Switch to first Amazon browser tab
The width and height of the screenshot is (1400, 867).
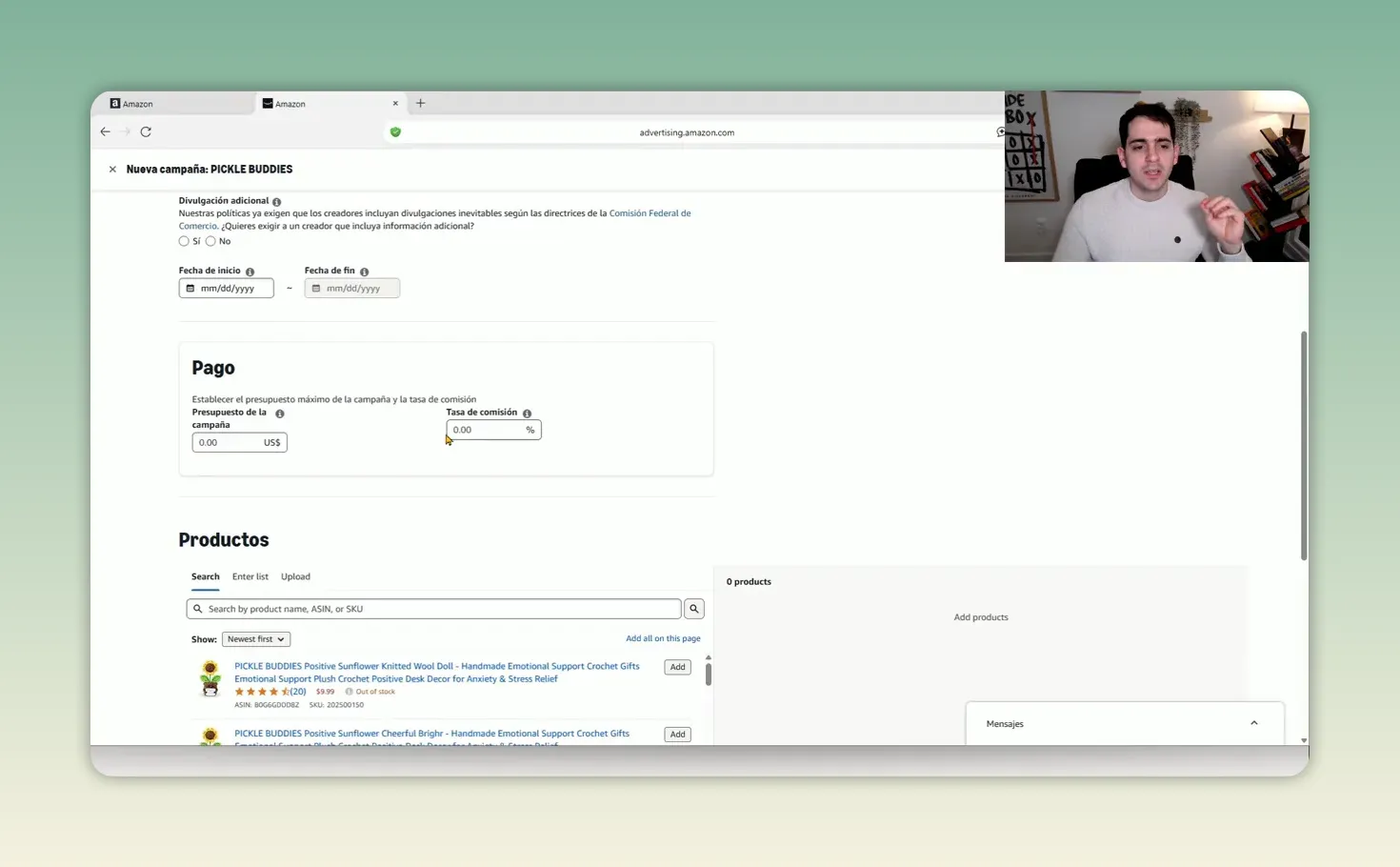pyautogui.click(x=172, y=104)
